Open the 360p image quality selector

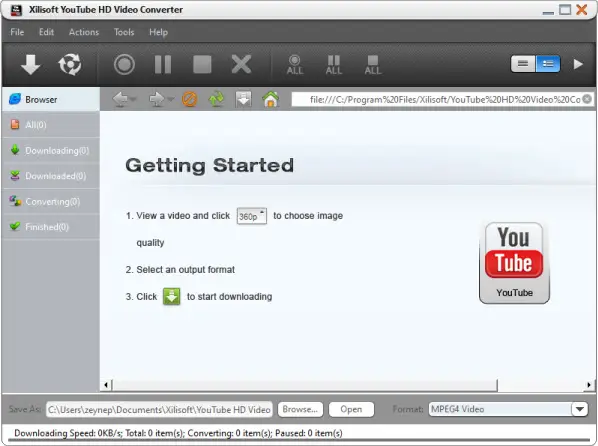point(252,216)
